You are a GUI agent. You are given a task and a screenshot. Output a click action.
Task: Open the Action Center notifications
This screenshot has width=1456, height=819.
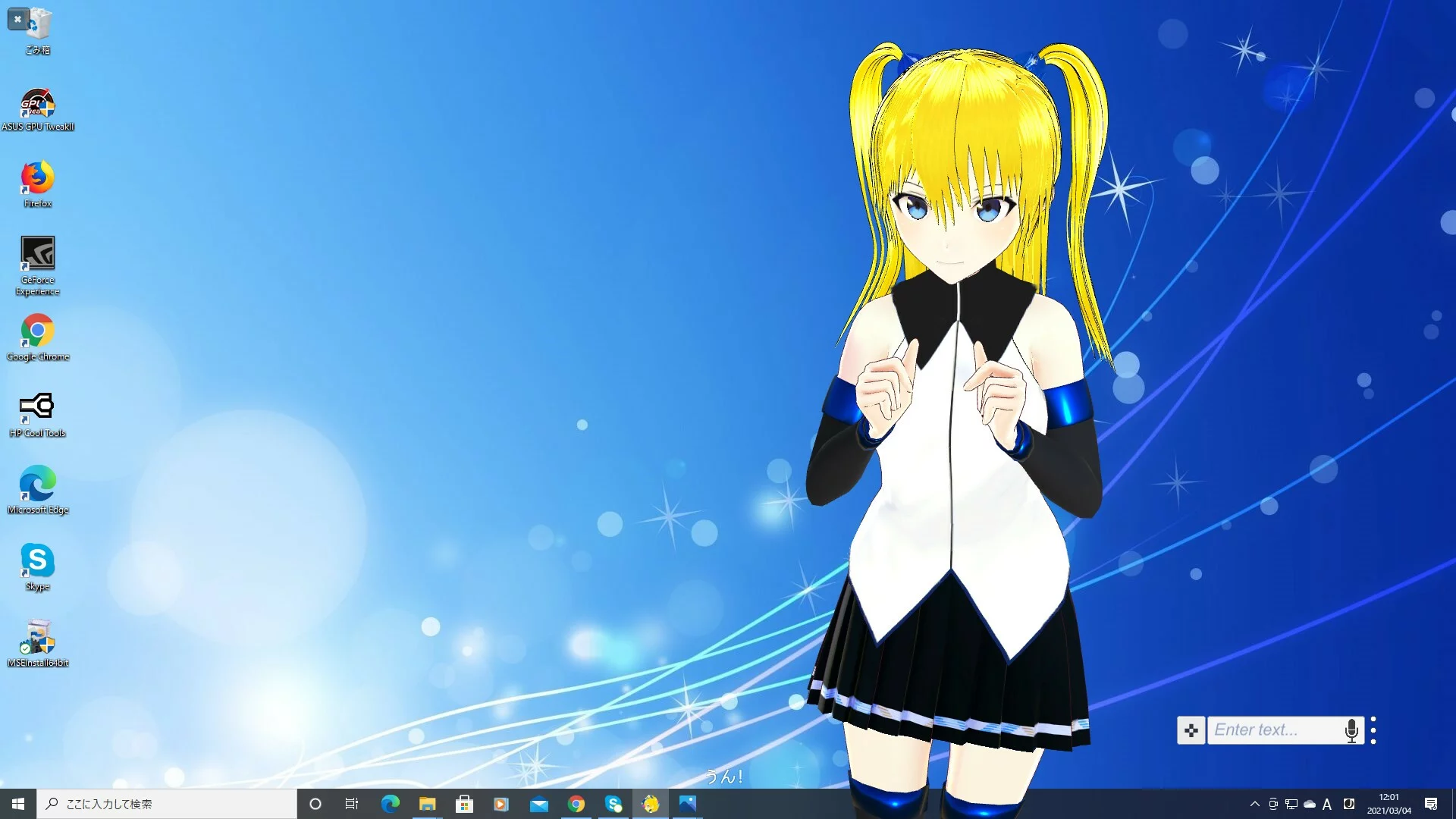pos(1431,804)
